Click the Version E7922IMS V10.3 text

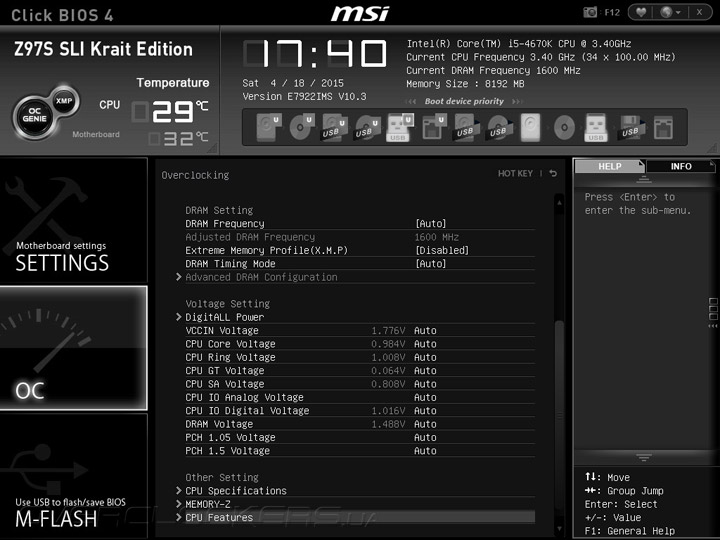coord(304,96)
